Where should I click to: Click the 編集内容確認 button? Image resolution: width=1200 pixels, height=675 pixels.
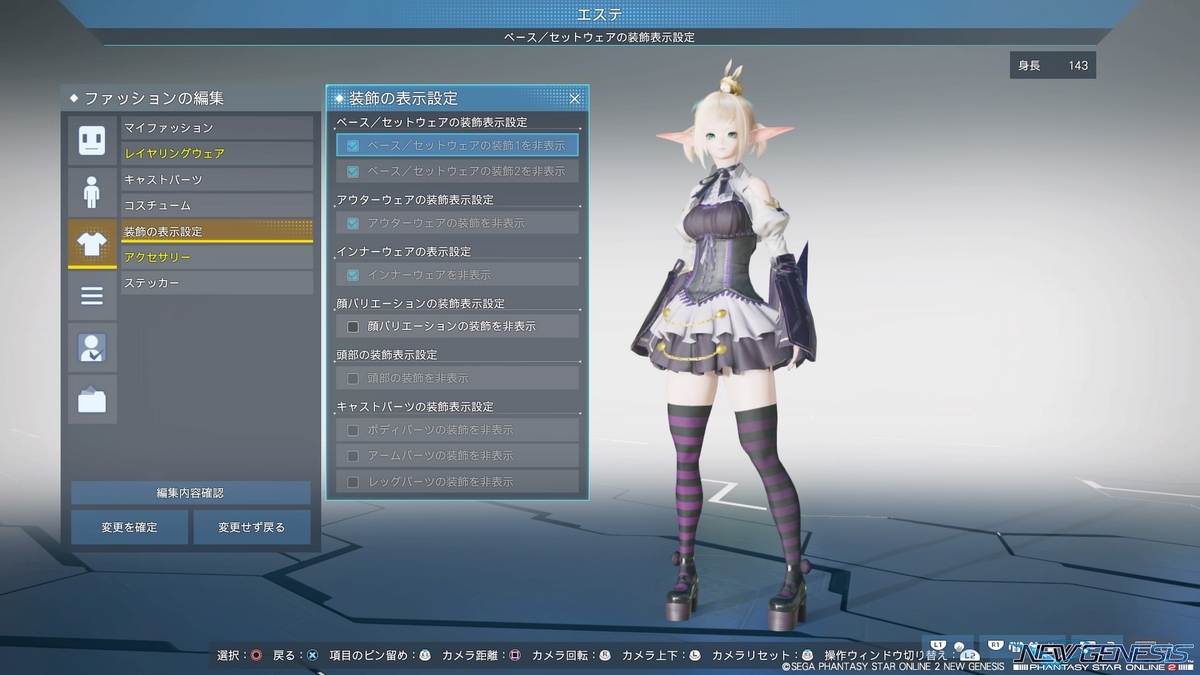(x=190, y=493)
